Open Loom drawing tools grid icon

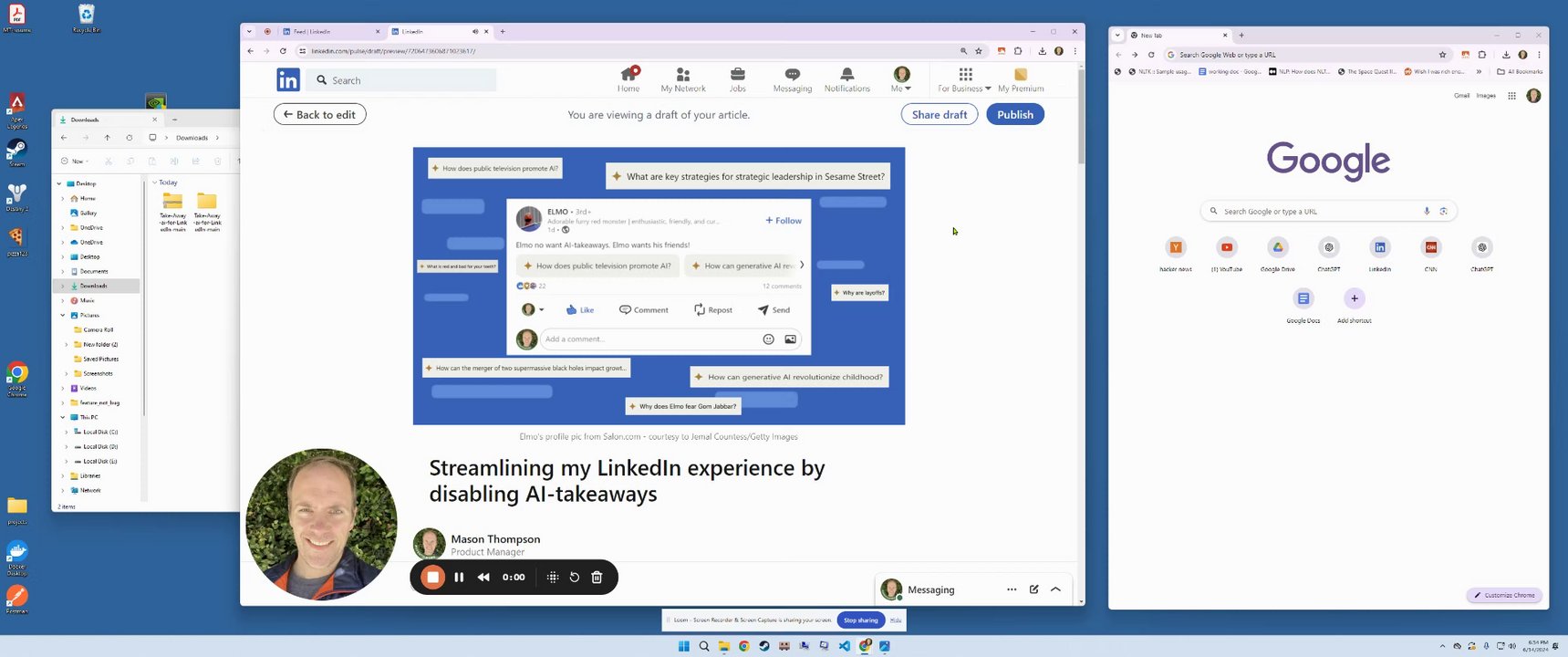pyautogui.click(x=552, y=577)
